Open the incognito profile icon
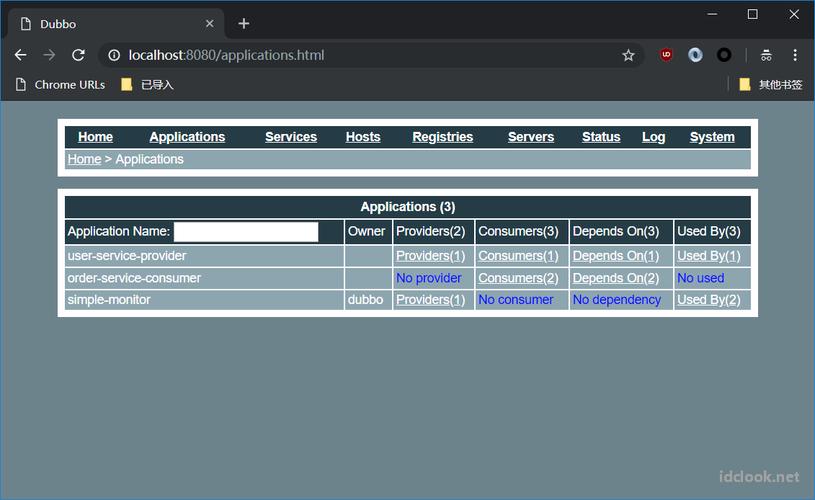This screenshot has width=815, height=500. 766,55
